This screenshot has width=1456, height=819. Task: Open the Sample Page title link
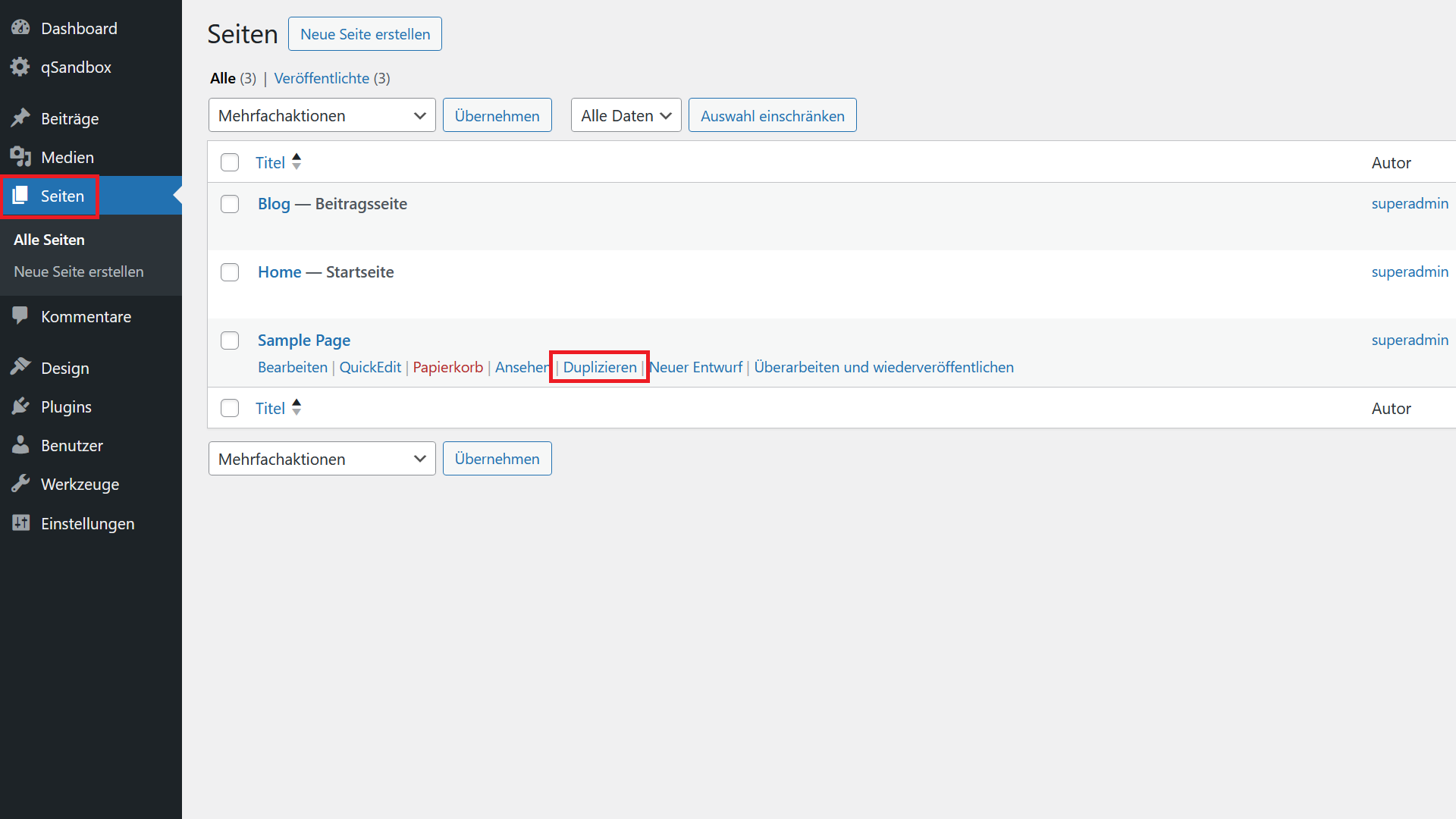304,340
